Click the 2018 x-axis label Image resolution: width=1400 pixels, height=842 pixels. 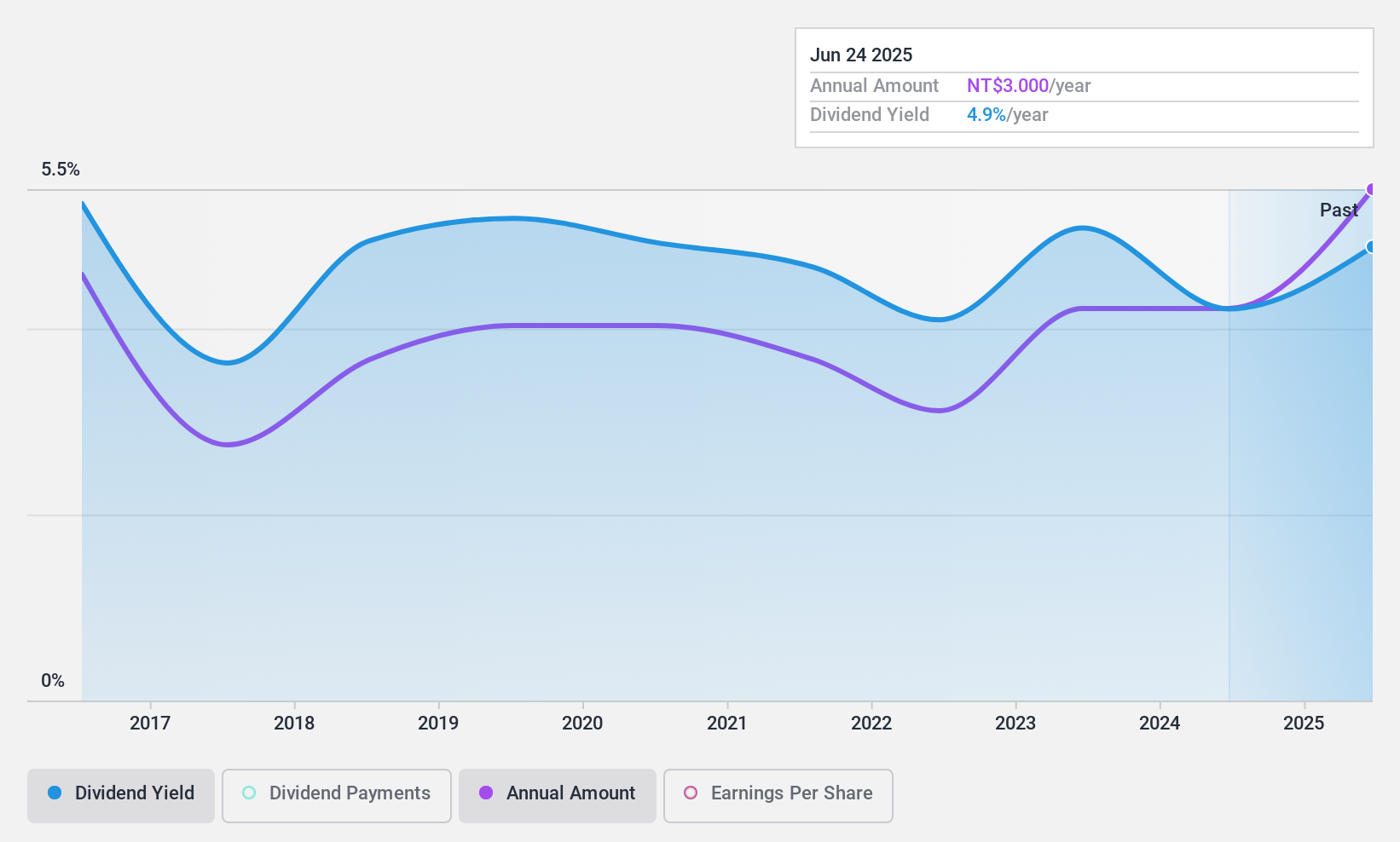[294, 724]
